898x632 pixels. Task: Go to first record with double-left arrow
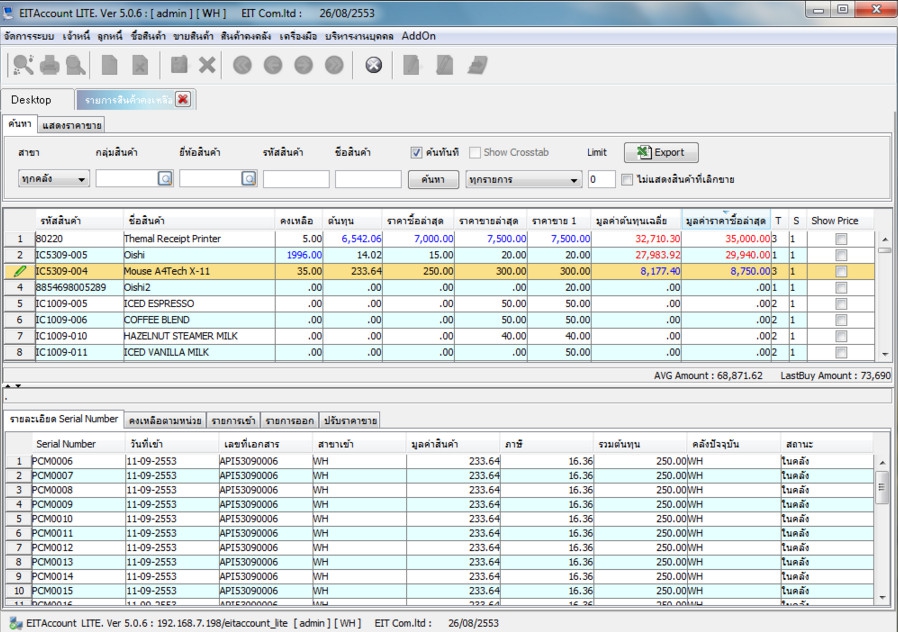(242, 65)
